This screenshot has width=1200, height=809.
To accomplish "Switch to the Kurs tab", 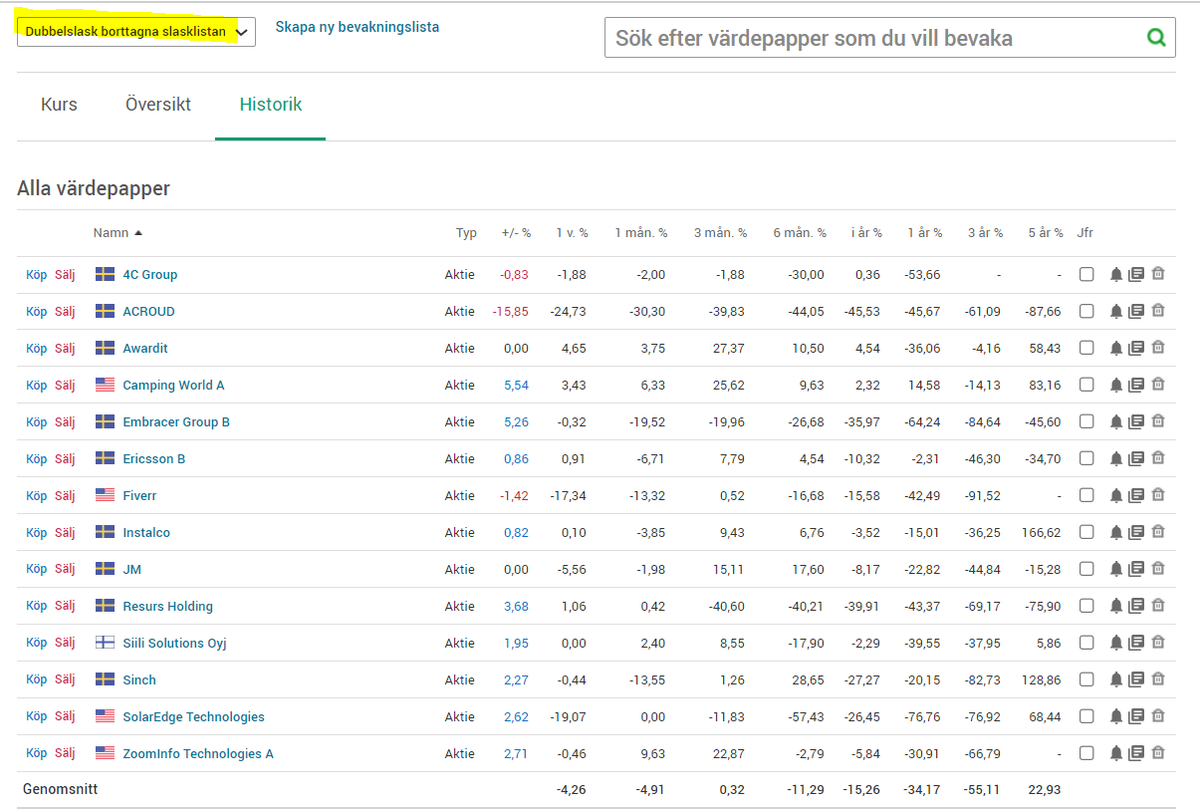I will pyautogui.click(x=59, y=105).
